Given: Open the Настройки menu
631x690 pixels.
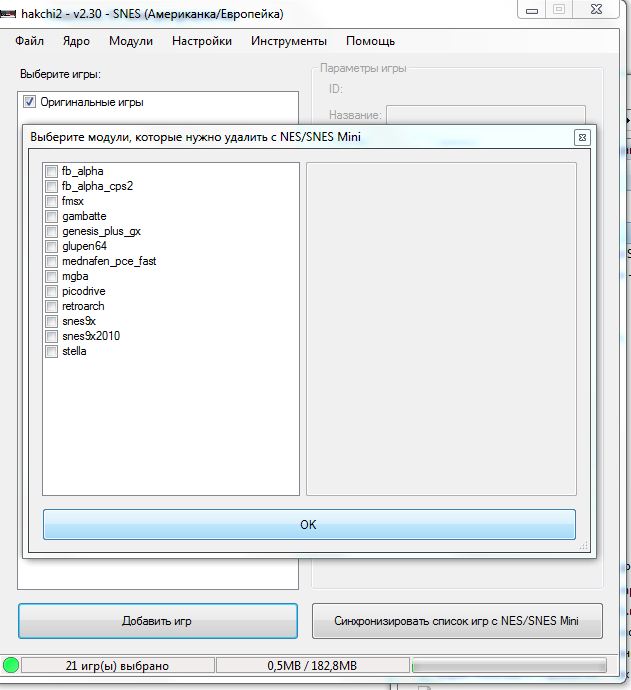Looking at the screenshot, I should (202, 41).
